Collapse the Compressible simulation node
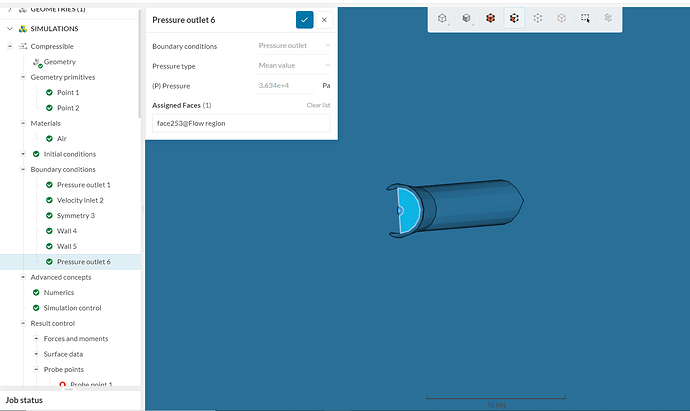The image size is (690, 411). [10, 46]
